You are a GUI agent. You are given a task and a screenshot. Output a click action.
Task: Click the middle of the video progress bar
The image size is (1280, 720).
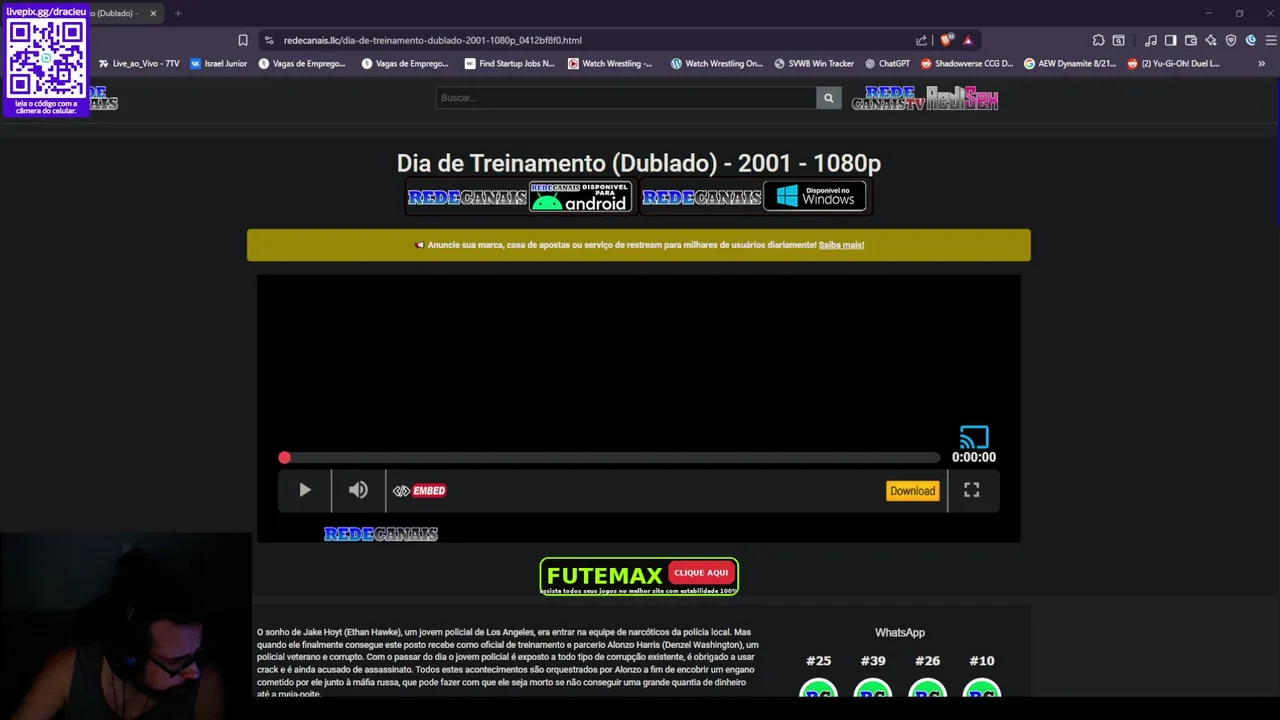(610, 457)
